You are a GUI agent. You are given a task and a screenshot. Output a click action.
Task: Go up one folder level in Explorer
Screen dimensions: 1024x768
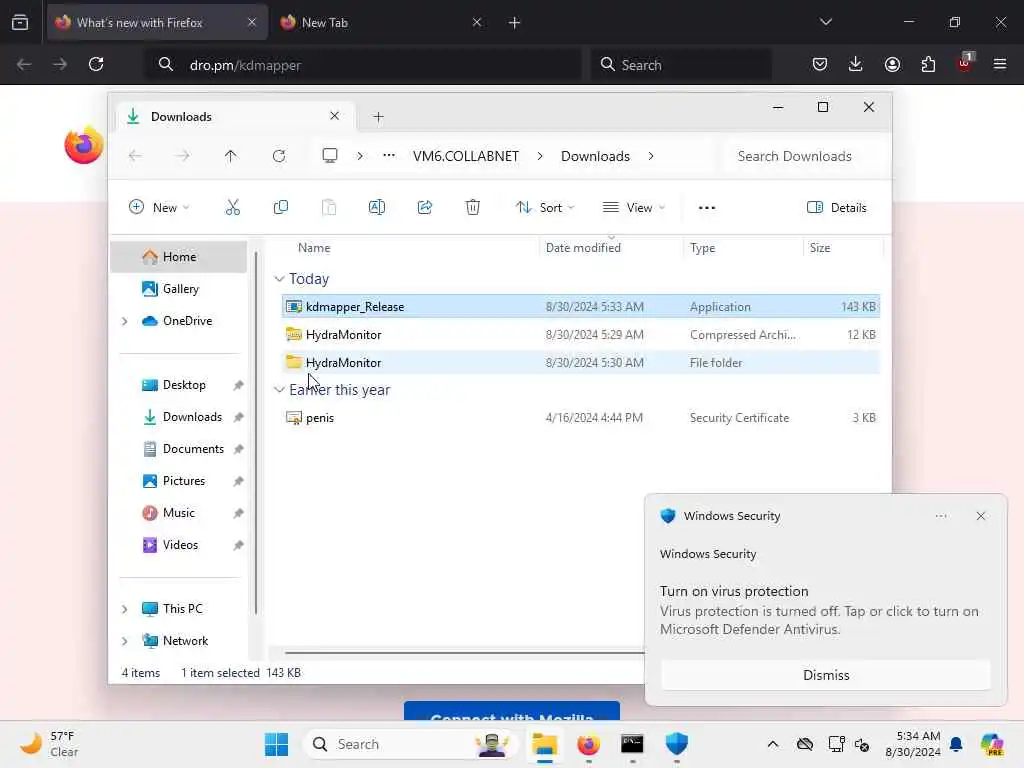point(231,156)
